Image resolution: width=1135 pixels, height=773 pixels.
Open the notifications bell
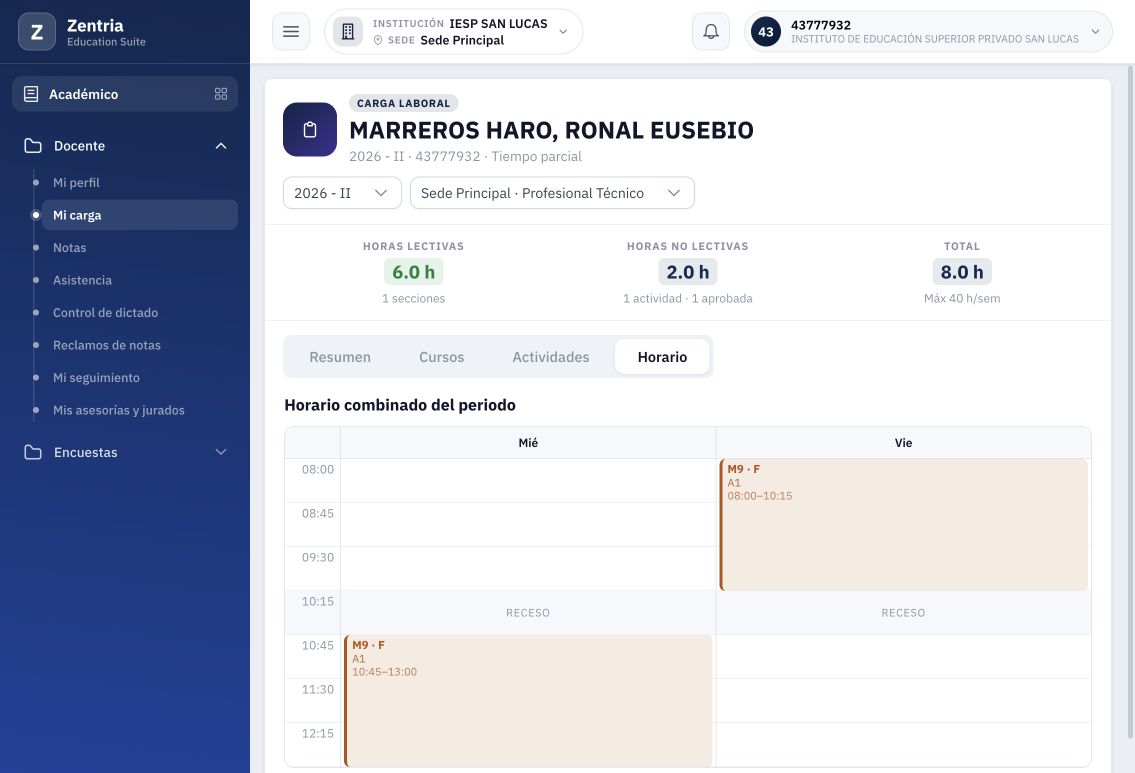711,32
